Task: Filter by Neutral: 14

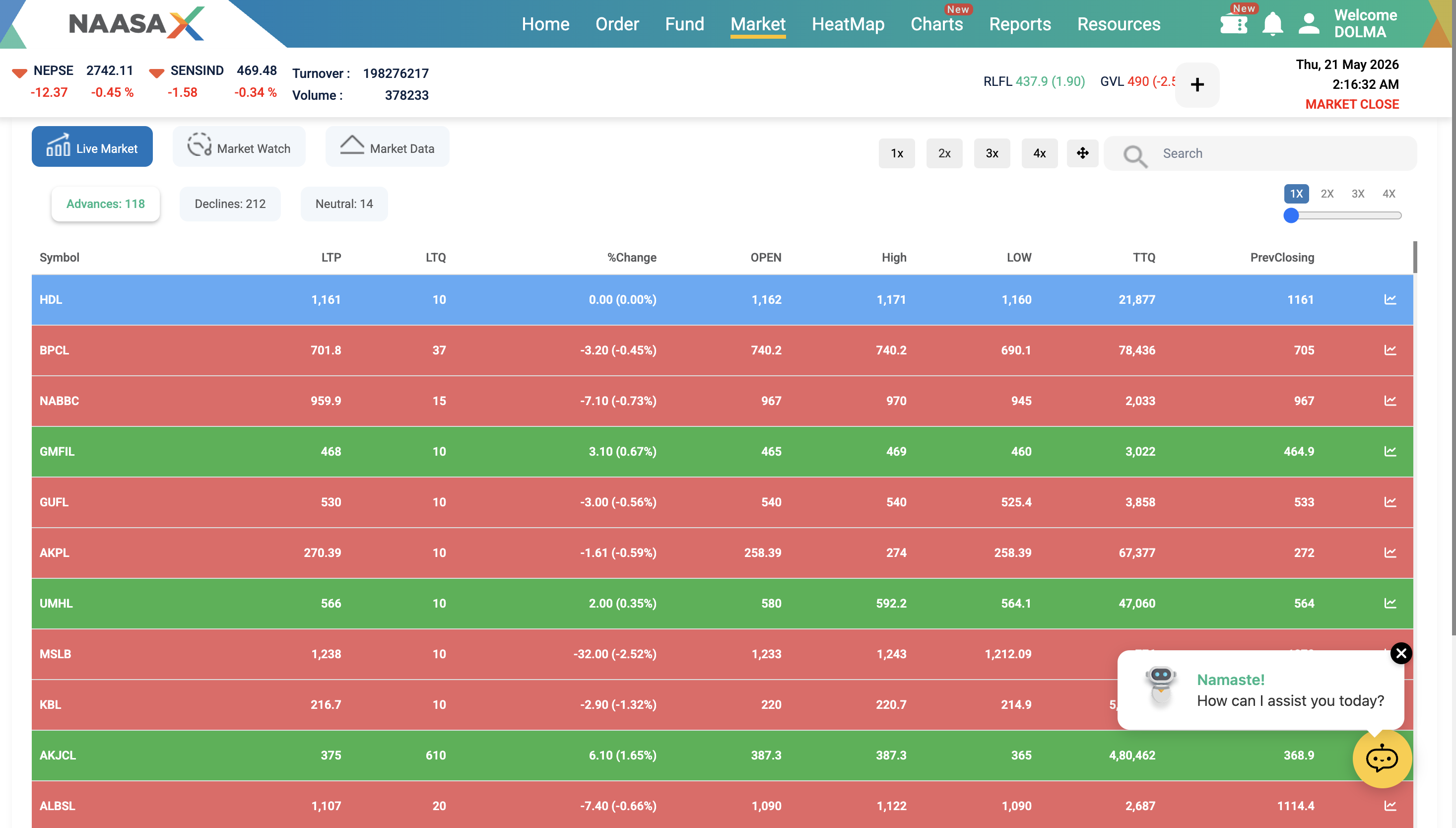Action: coord(344,204)
